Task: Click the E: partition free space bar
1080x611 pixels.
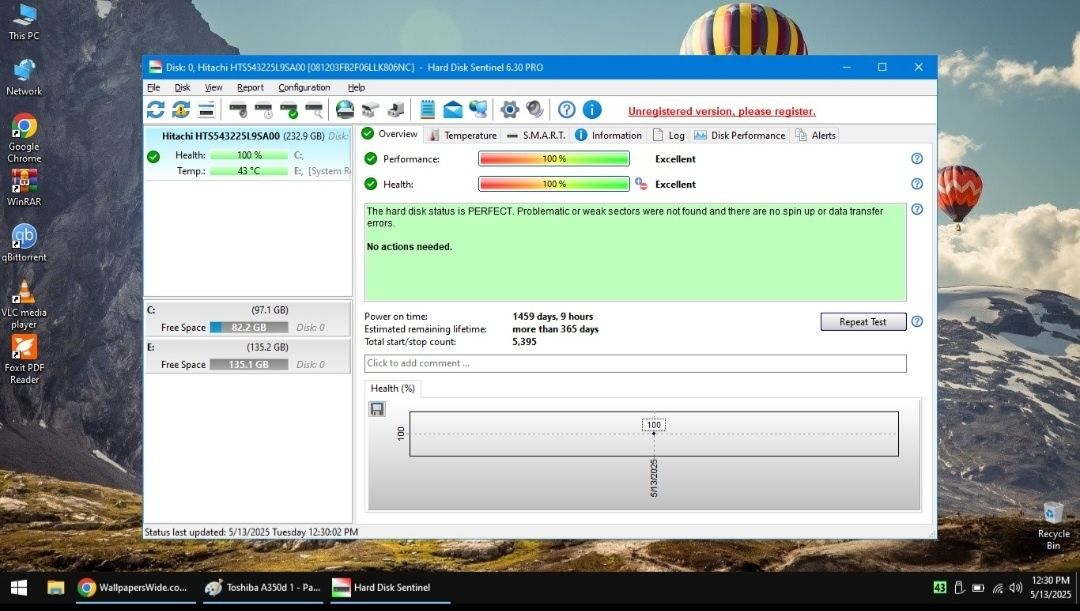Action: 249,364
